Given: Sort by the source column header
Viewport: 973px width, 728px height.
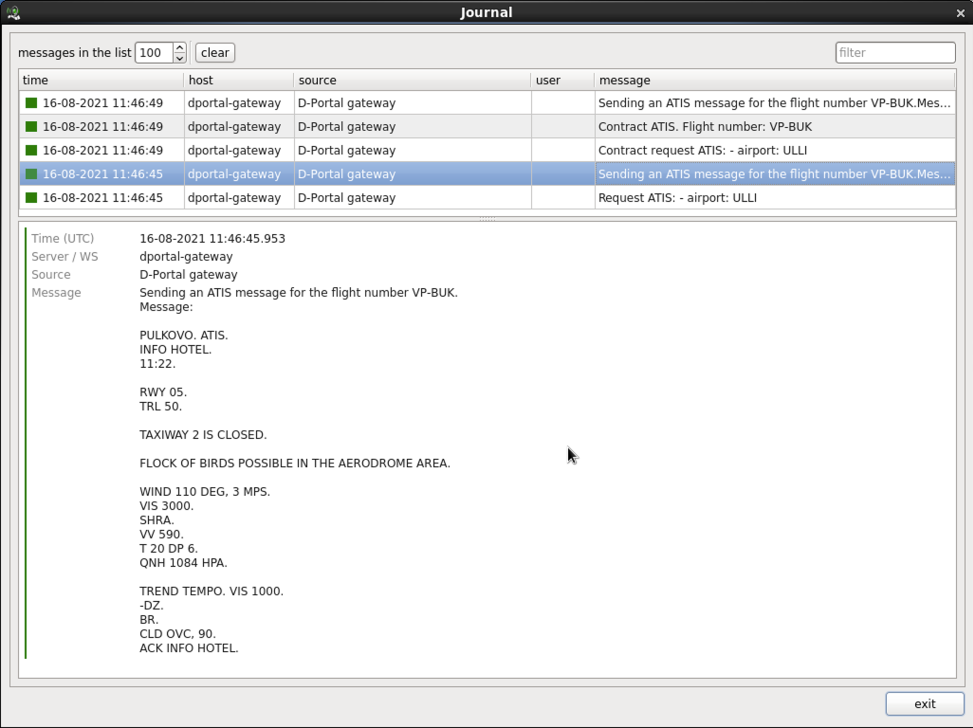Looking at the screenshot, I should click(x=411, y=80).
